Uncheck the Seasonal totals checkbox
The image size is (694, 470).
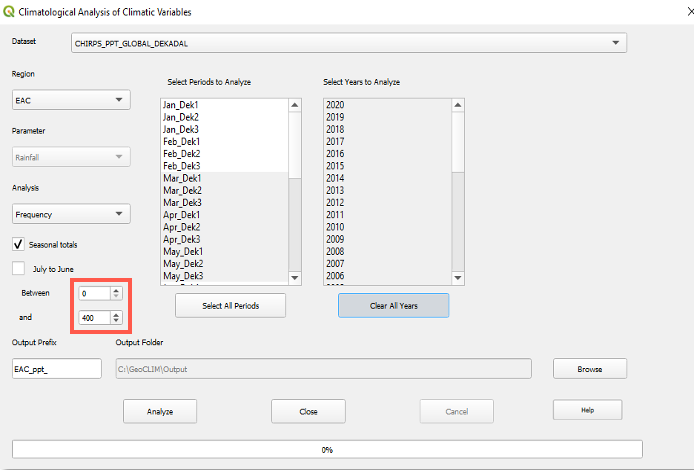click(19, 244)
